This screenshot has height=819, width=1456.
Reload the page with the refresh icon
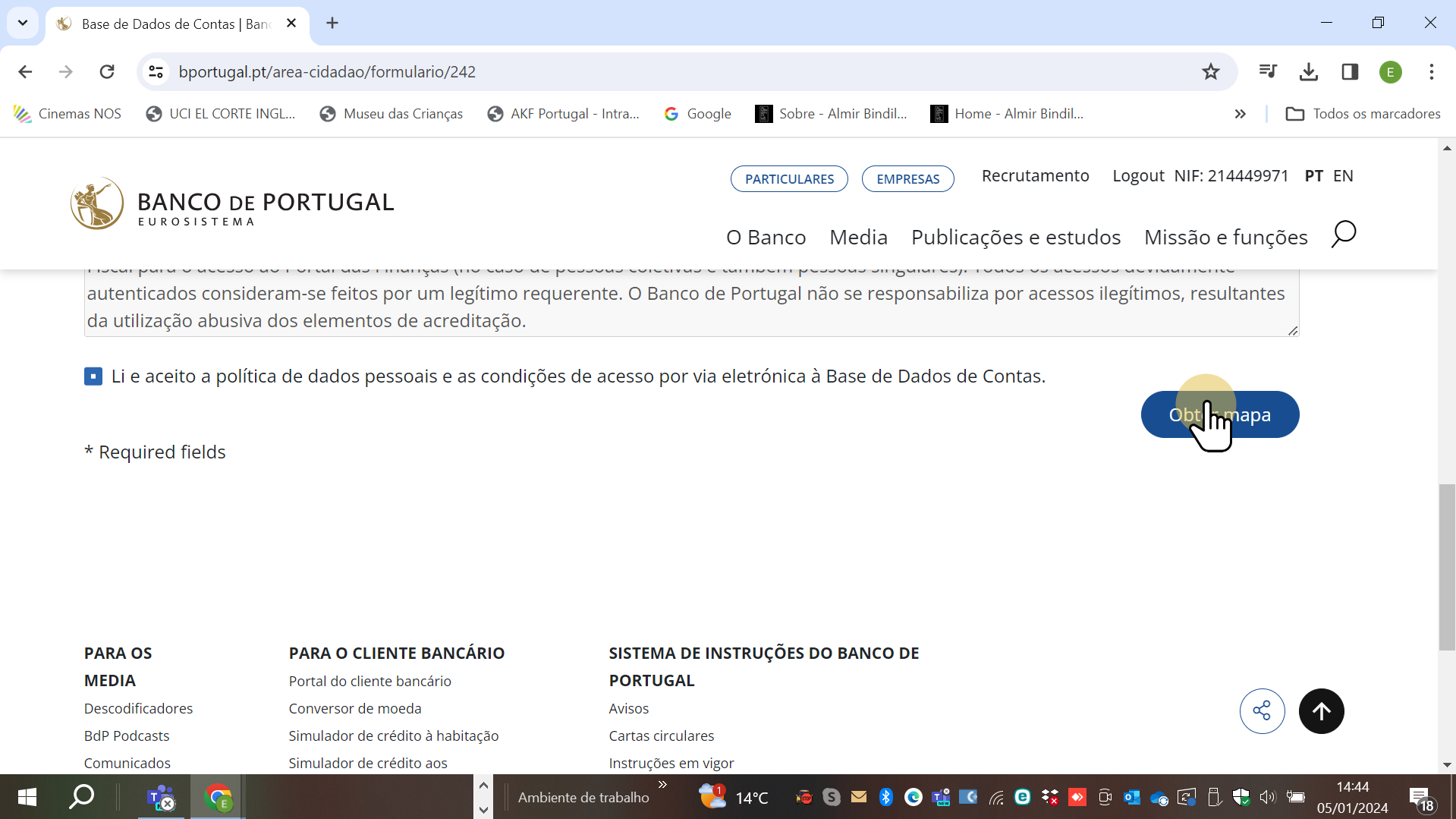click(x=107, y=71)
